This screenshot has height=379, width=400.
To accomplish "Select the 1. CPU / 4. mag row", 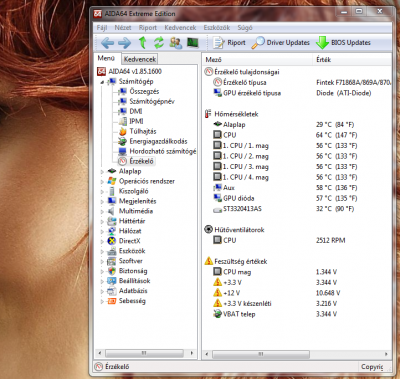I will [x=297, y=177].
